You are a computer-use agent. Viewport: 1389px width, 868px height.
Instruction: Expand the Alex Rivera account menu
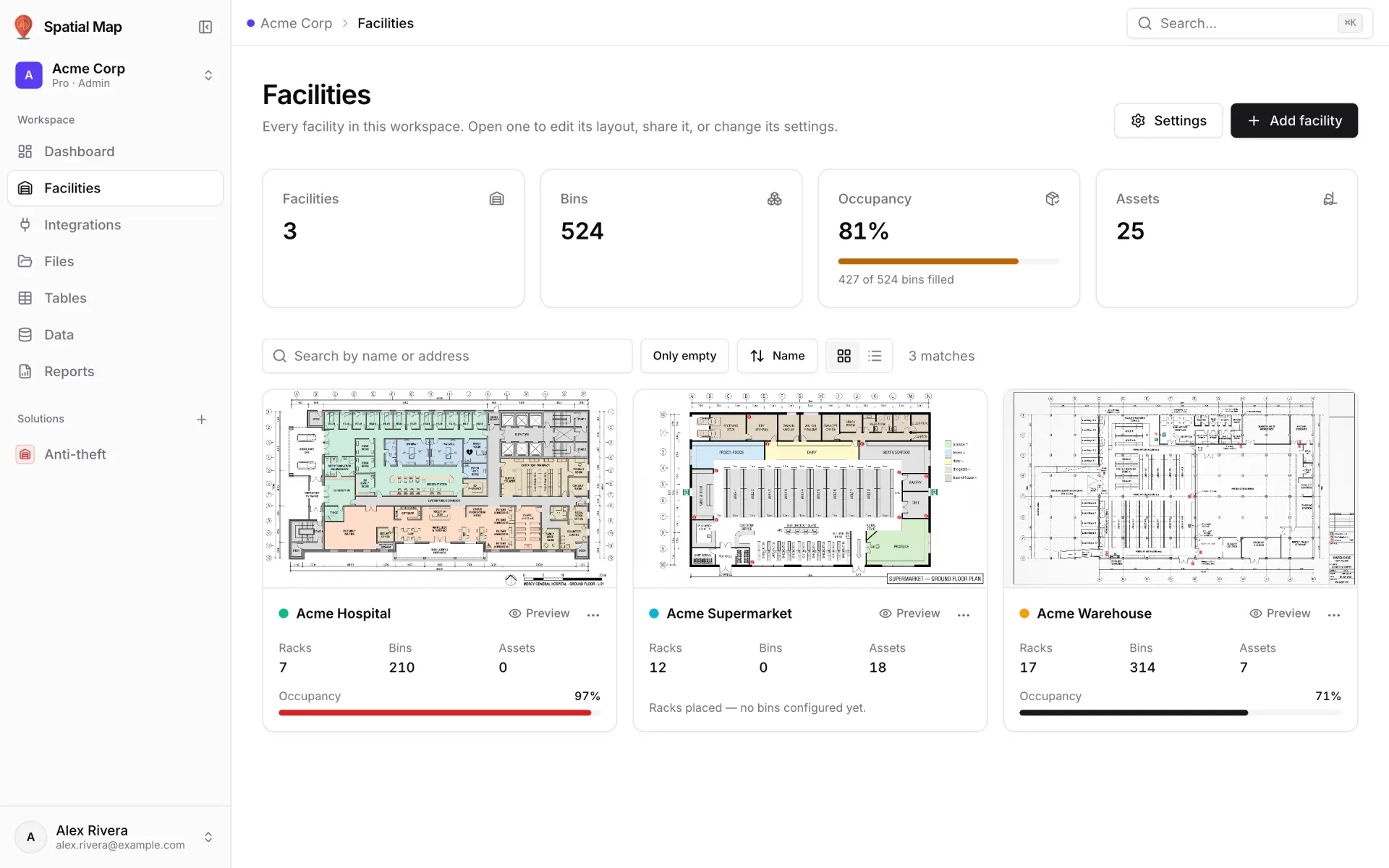click(208, 837)
